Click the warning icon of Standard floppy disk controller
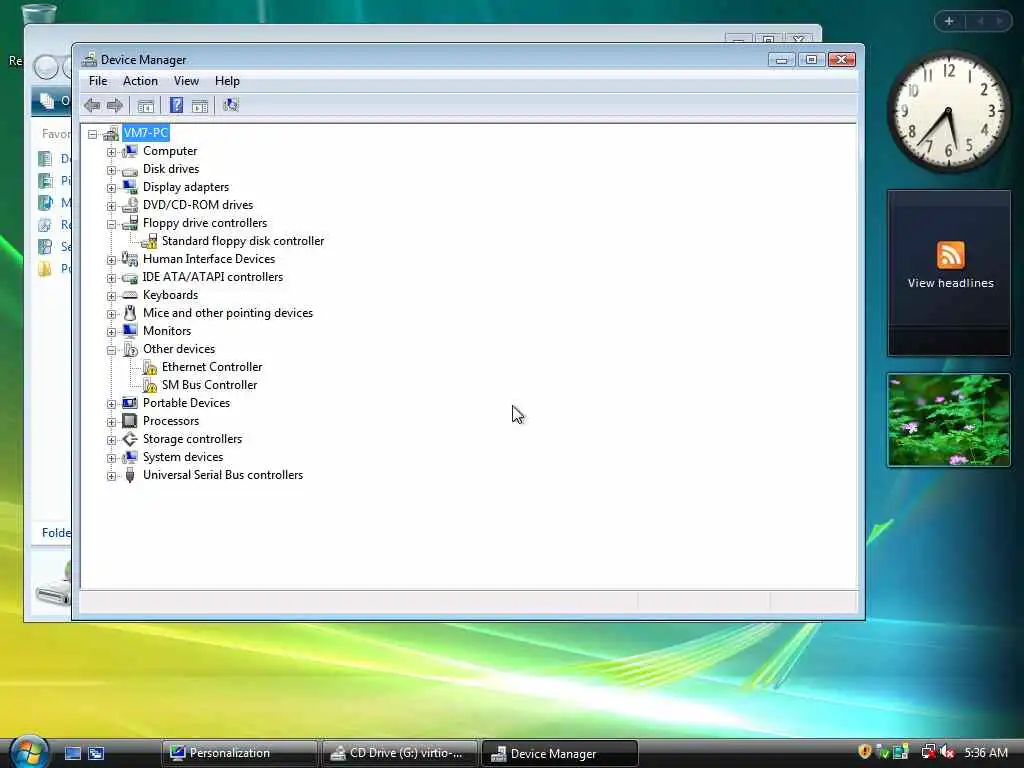 tap(150, 241)
